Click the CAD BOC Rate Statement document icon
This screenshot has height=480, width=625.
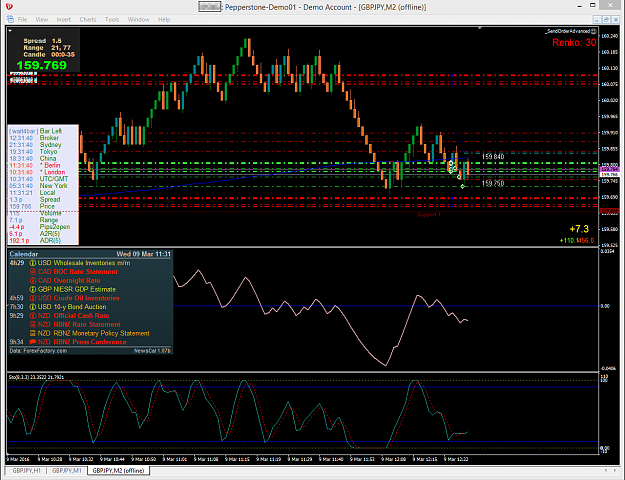point(33,272)
